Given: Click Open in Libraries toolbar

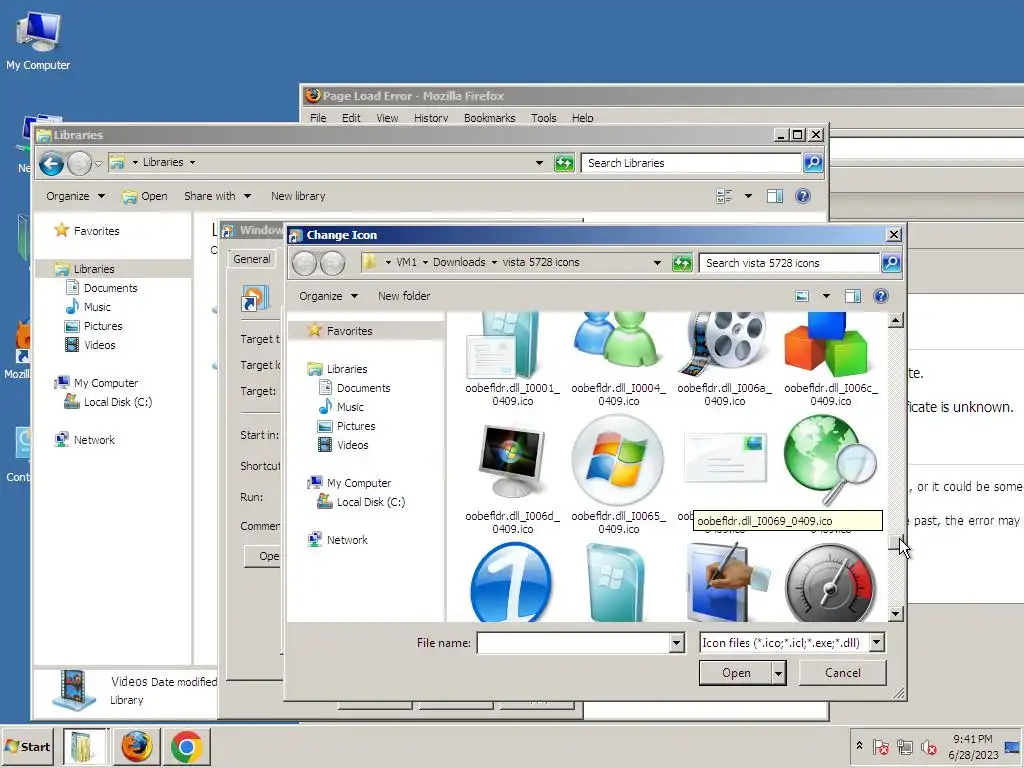Looking at the screenshot, I should coord(145,197).
